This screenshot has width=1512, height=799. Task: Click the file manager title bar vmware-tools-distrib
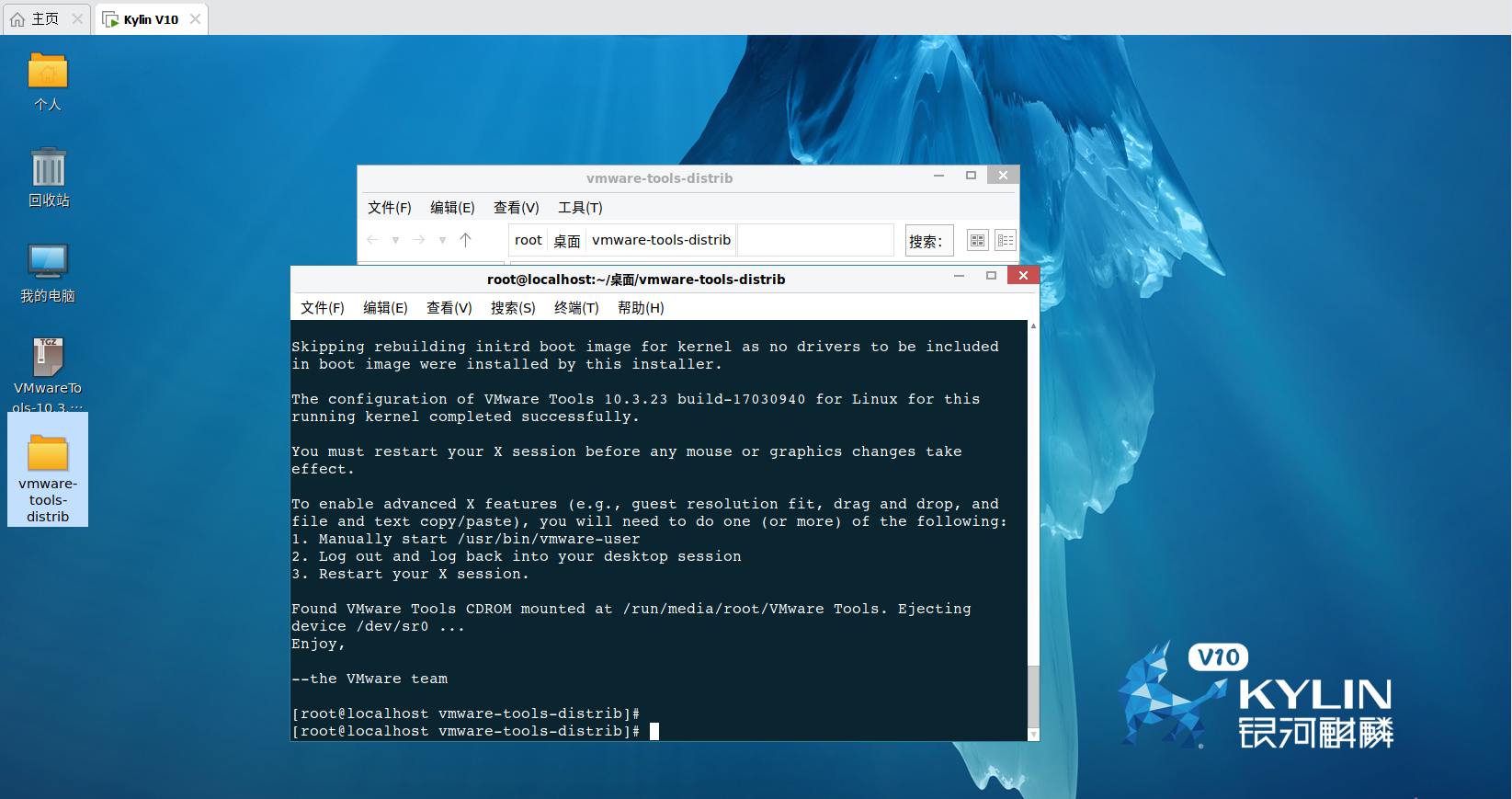point(659,178)
